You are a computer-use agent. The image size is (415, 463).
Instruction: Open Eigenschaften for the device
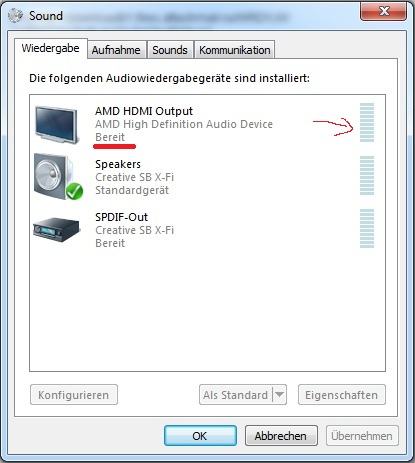(342, 395)
